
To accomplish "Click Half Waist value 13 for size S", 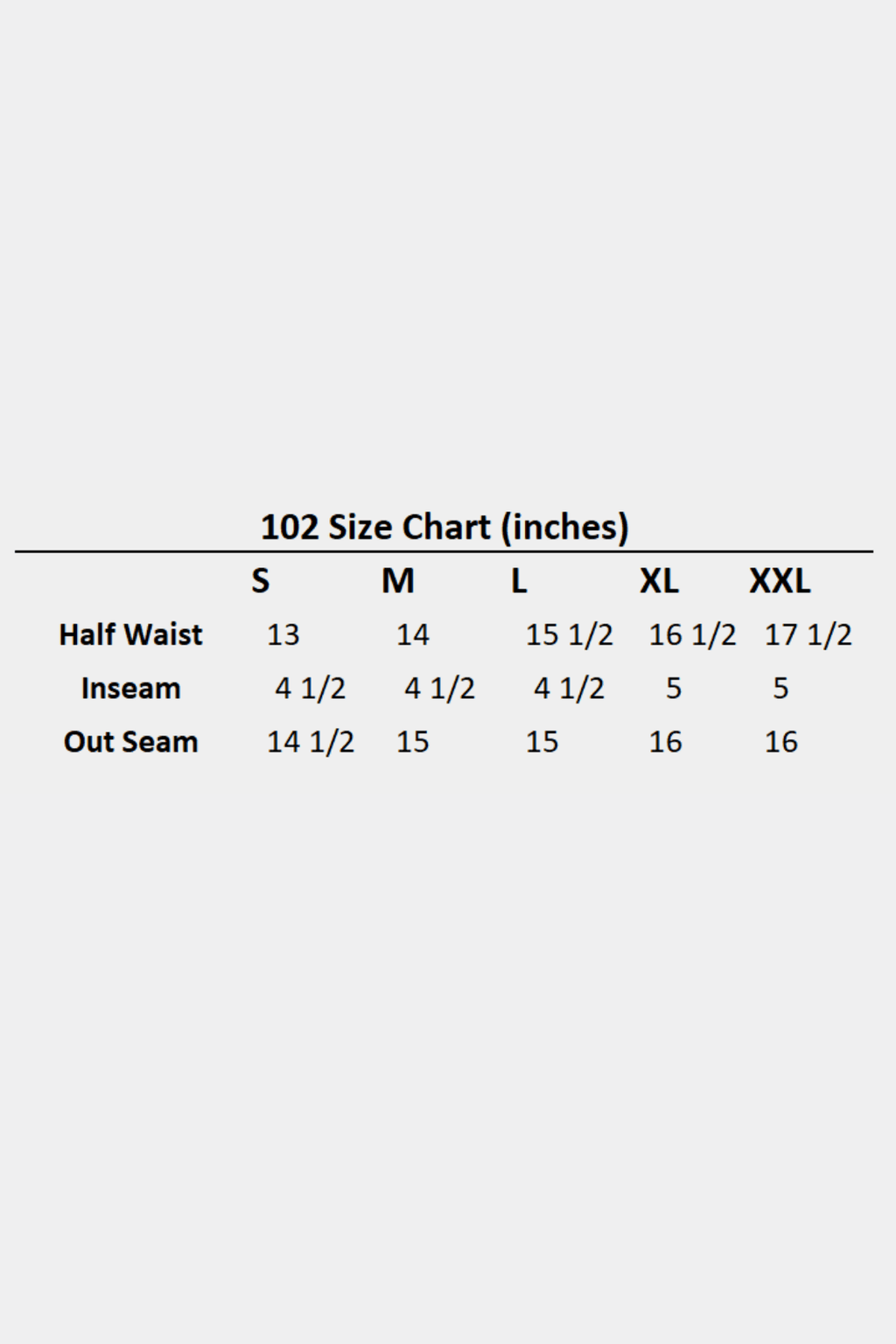I will [283, 635].
